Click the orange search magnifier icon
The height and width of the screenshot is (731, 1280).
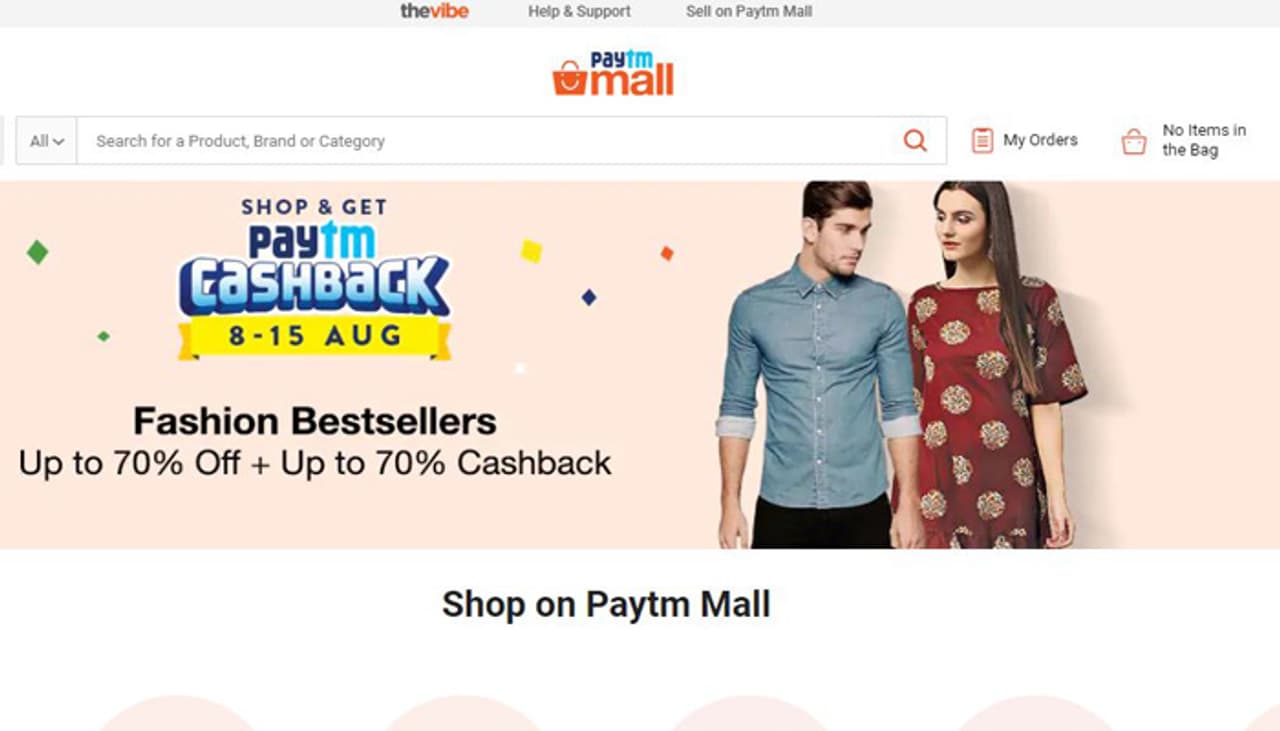915,141
